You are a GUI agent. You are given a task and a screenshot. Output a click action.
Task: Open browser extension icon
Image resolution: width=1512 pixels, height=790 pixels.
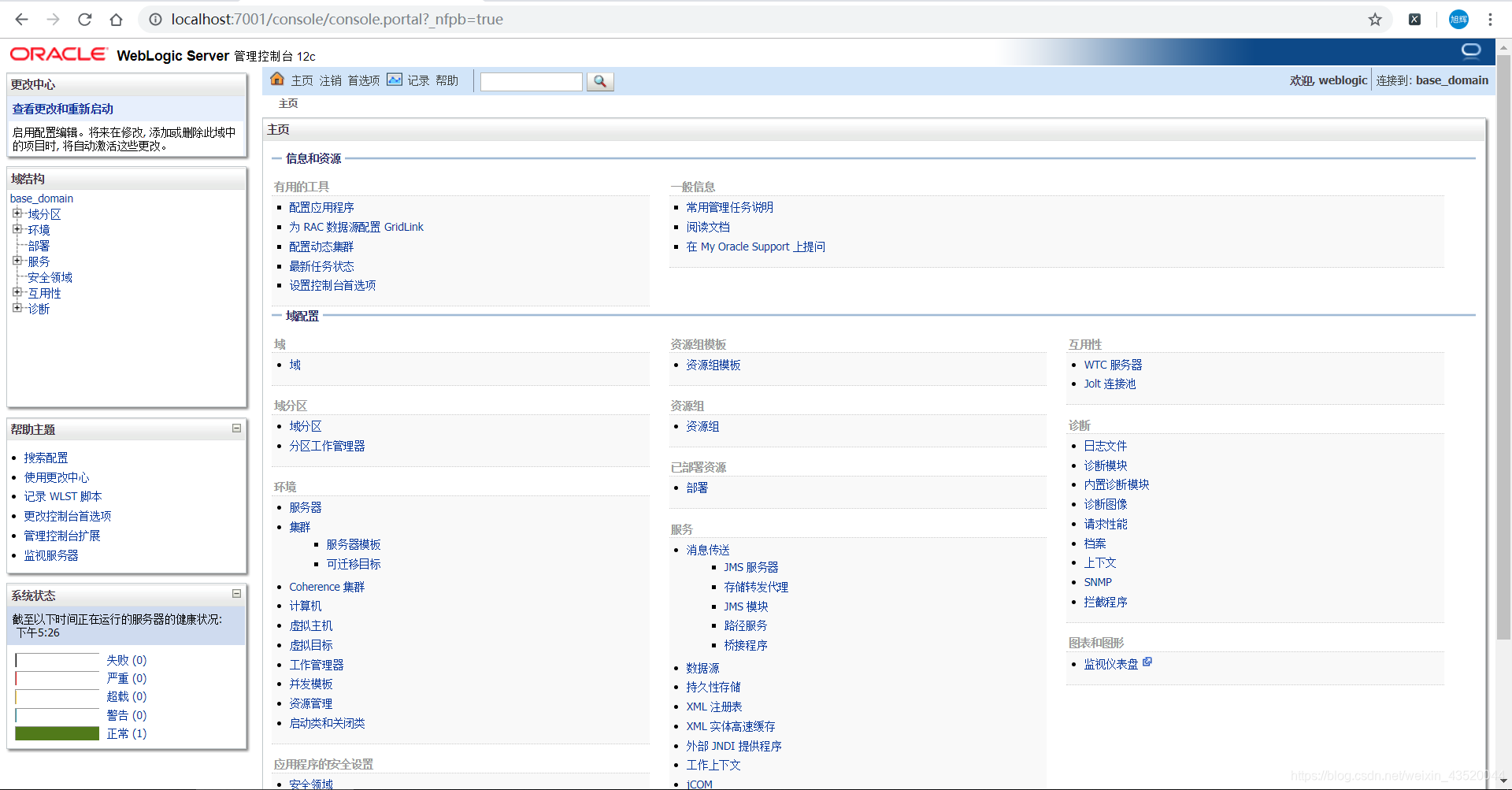click(x=1415, y=19)
